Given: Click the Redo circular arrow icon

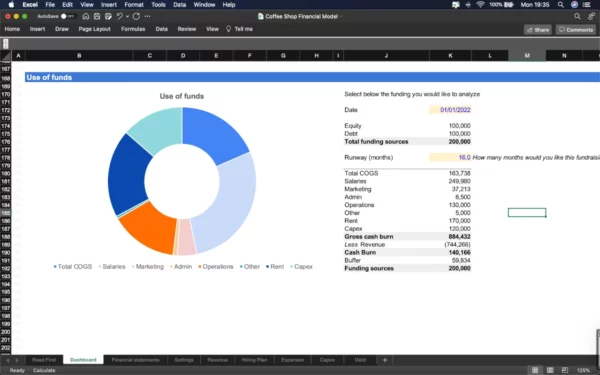Looking at the screenshot, I should pos(136,16).
